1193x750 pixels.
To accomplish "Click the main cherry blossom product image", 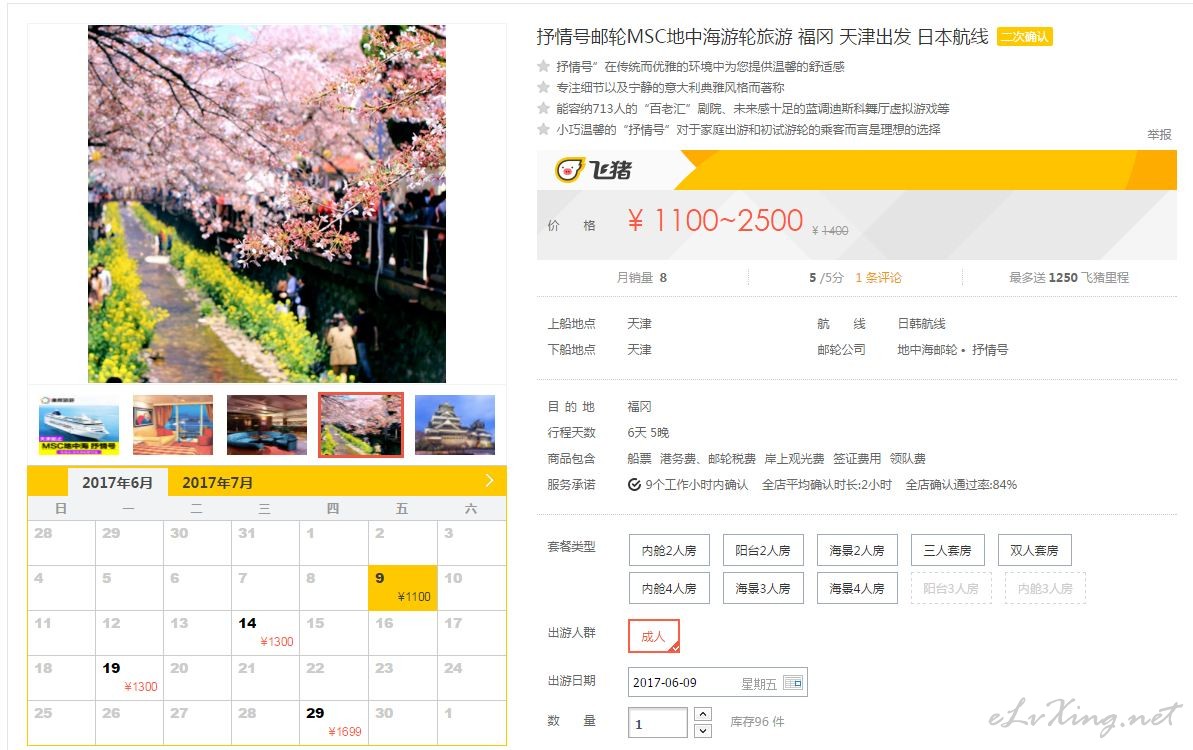I will (x=267, y=204).
